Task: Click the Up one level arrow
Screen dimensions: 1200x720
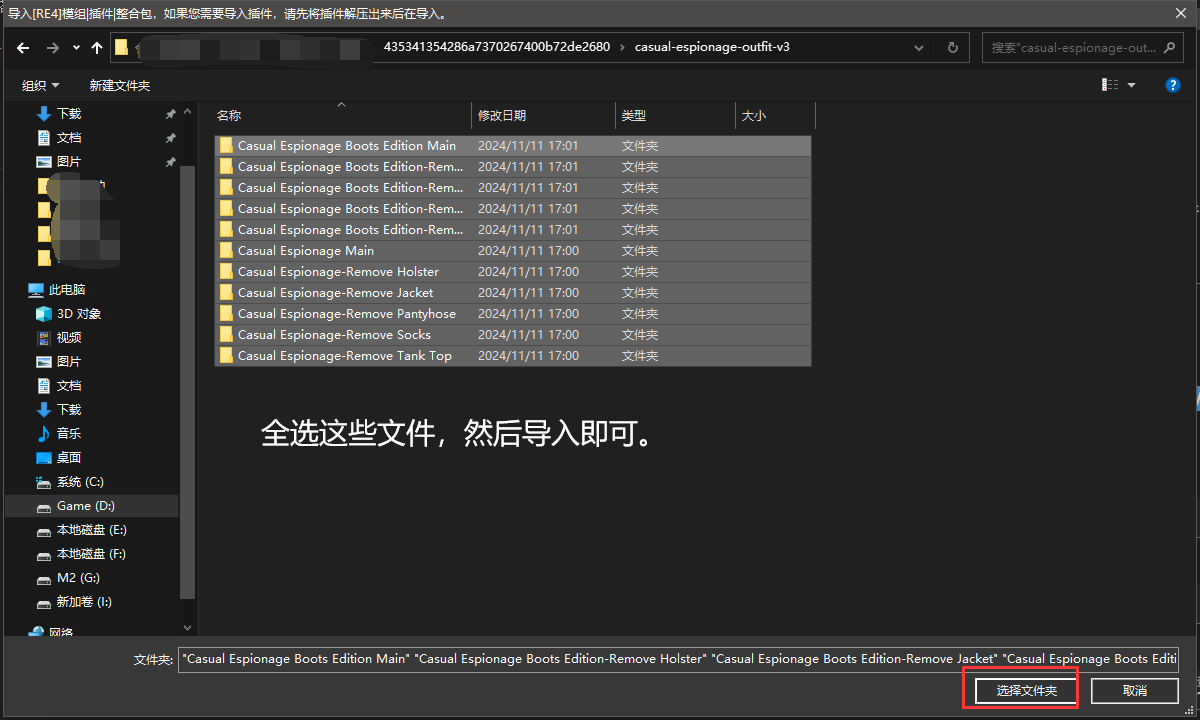Action: tap(97, 47)
